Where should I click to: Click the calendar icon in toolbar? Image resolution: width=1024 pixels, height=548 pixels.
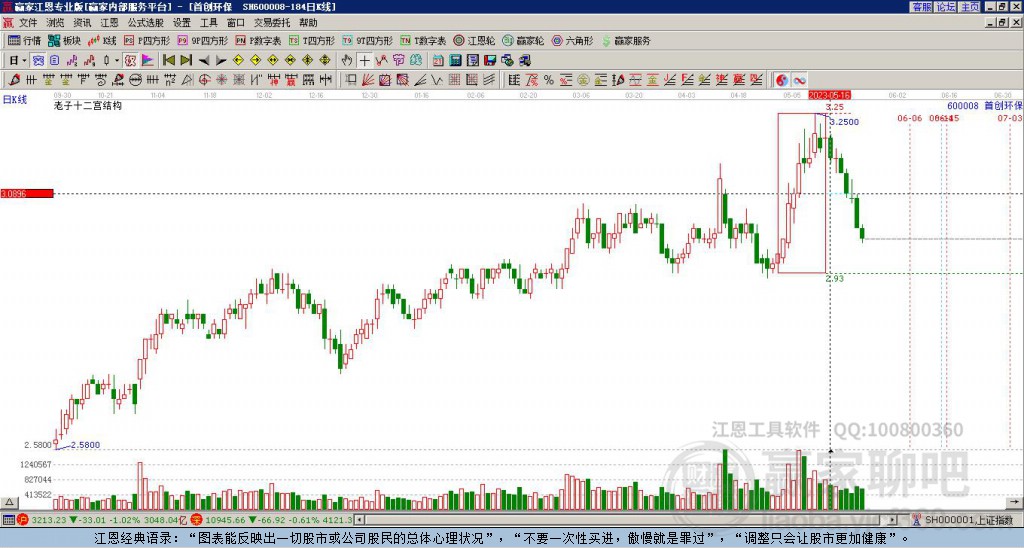coord(438,61)
